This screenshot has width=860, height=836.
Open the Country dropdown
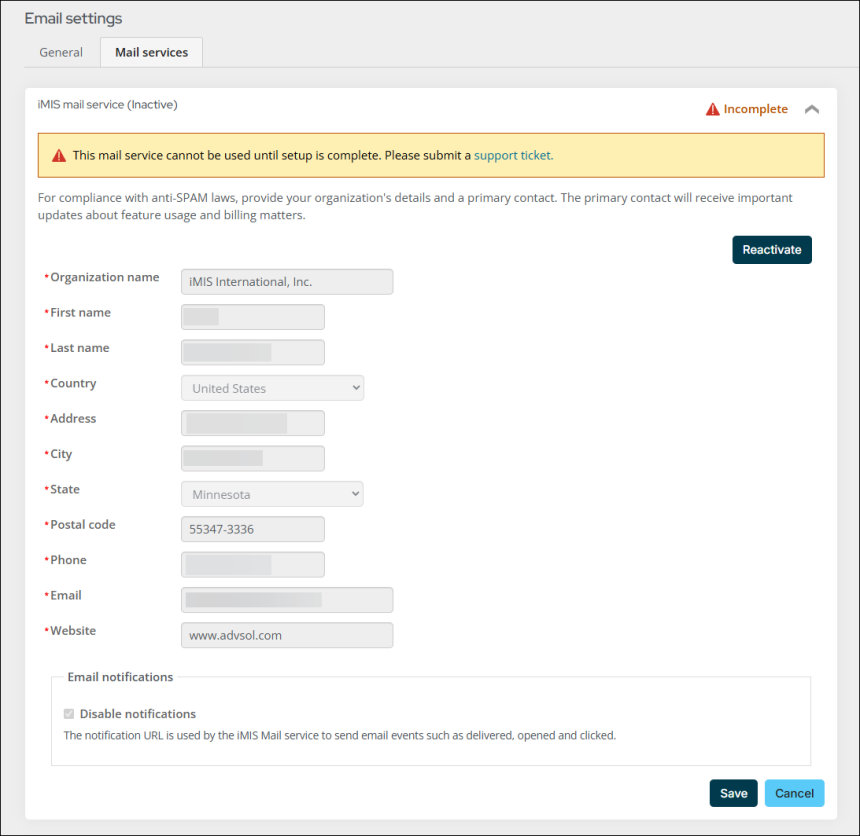[x=271, y=388]
